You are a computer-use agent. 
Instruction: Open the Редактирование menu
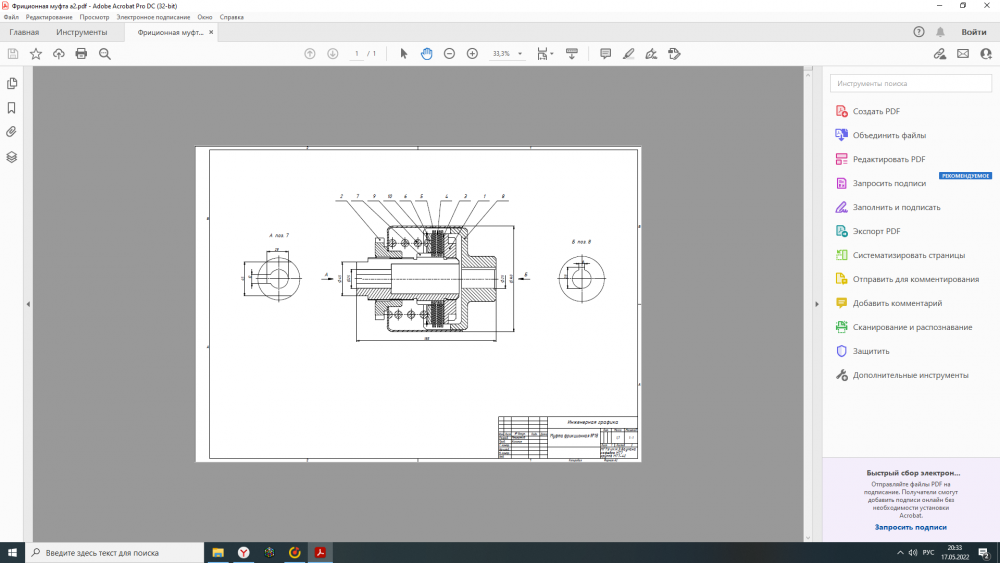[x=48, y=17]
